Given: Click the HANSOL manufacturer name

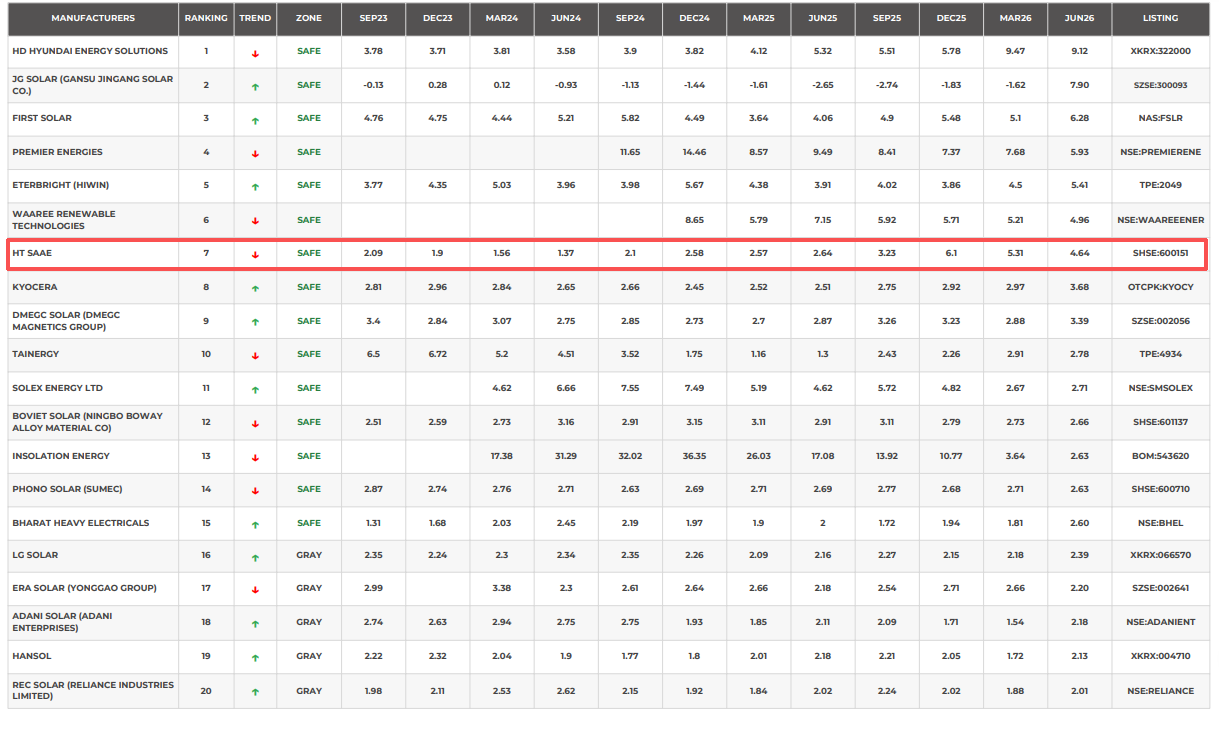Looking at the screenshot, I should click(x=32, y=656).
